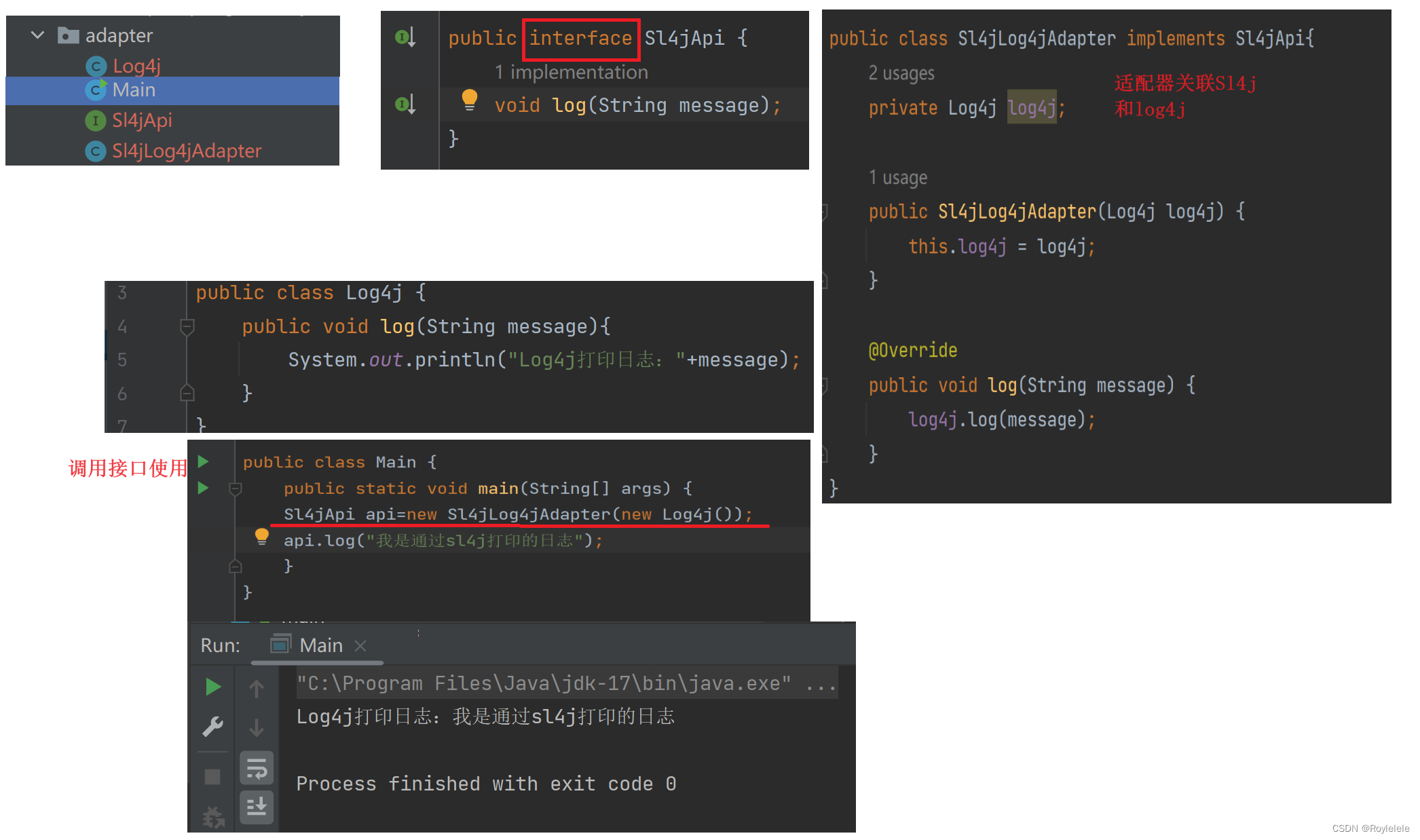Image resolution: width=1420 pixels, height=840 pixels.
Task: Click lightbulb beside api.log line
Action: coord(261,537)
